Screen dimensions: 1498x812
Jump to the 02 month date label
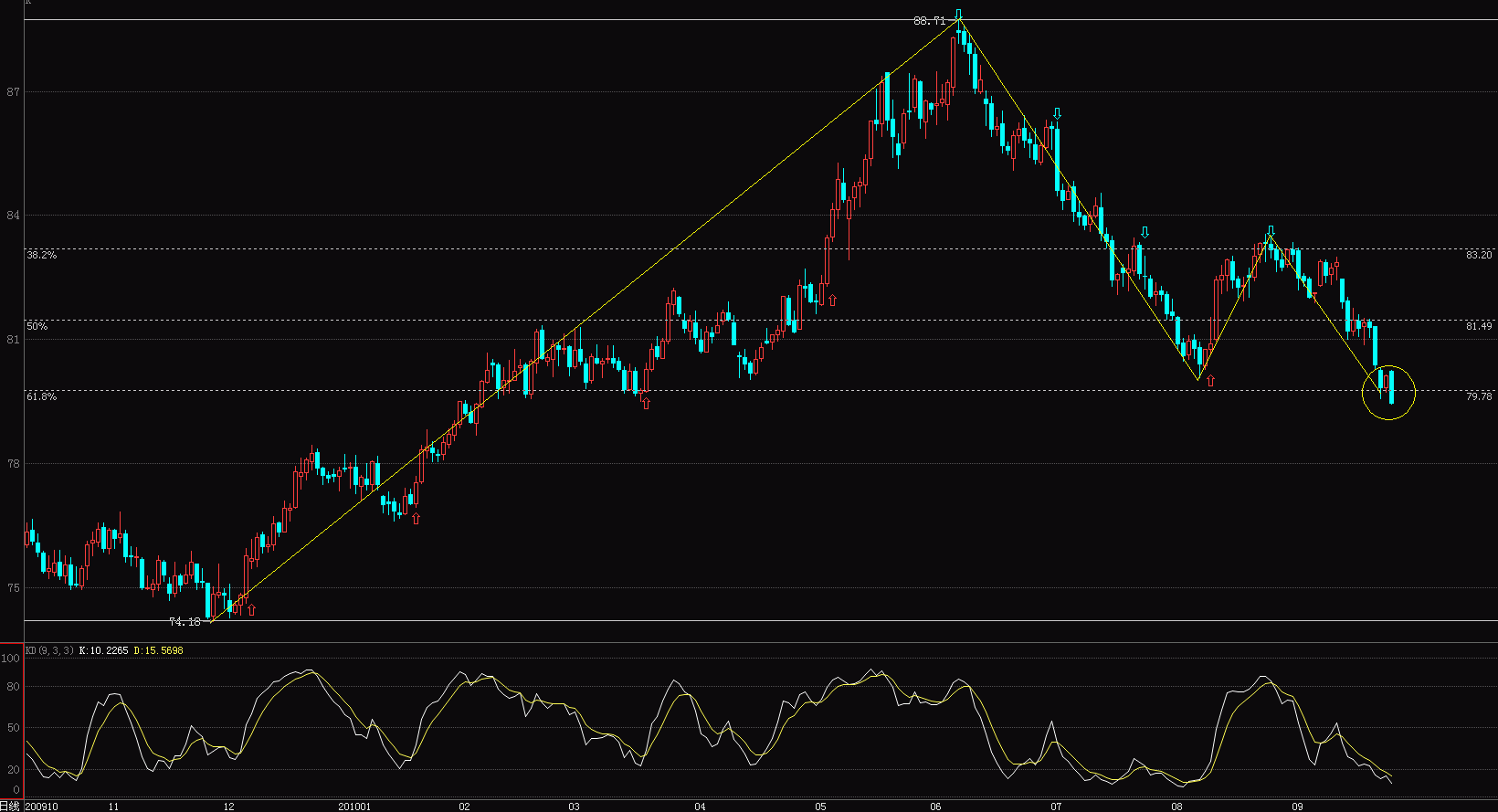click(464, 807)
